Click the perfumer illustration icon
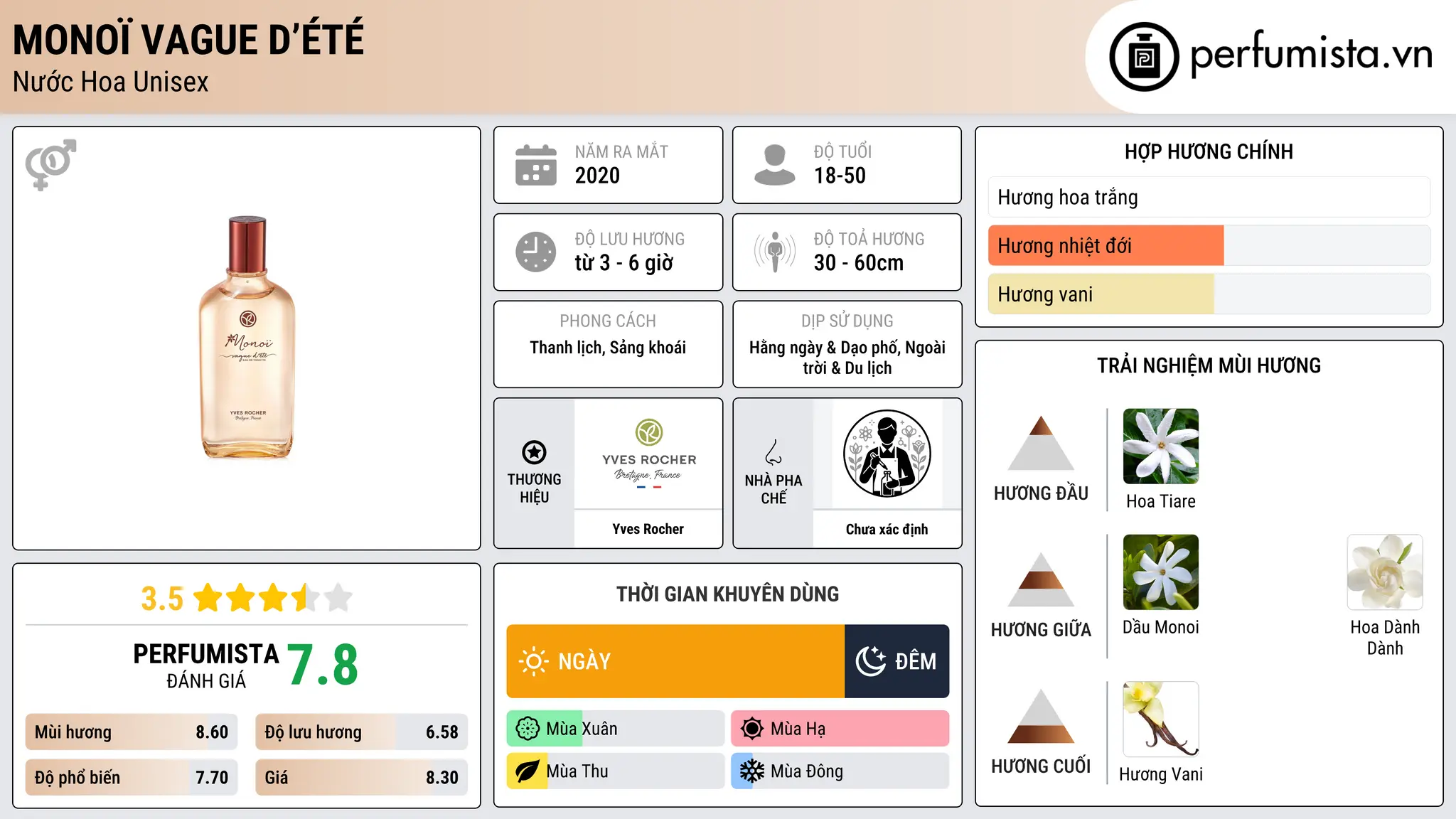The height and width of the screenshot is (819, 1456). (887, 454)
